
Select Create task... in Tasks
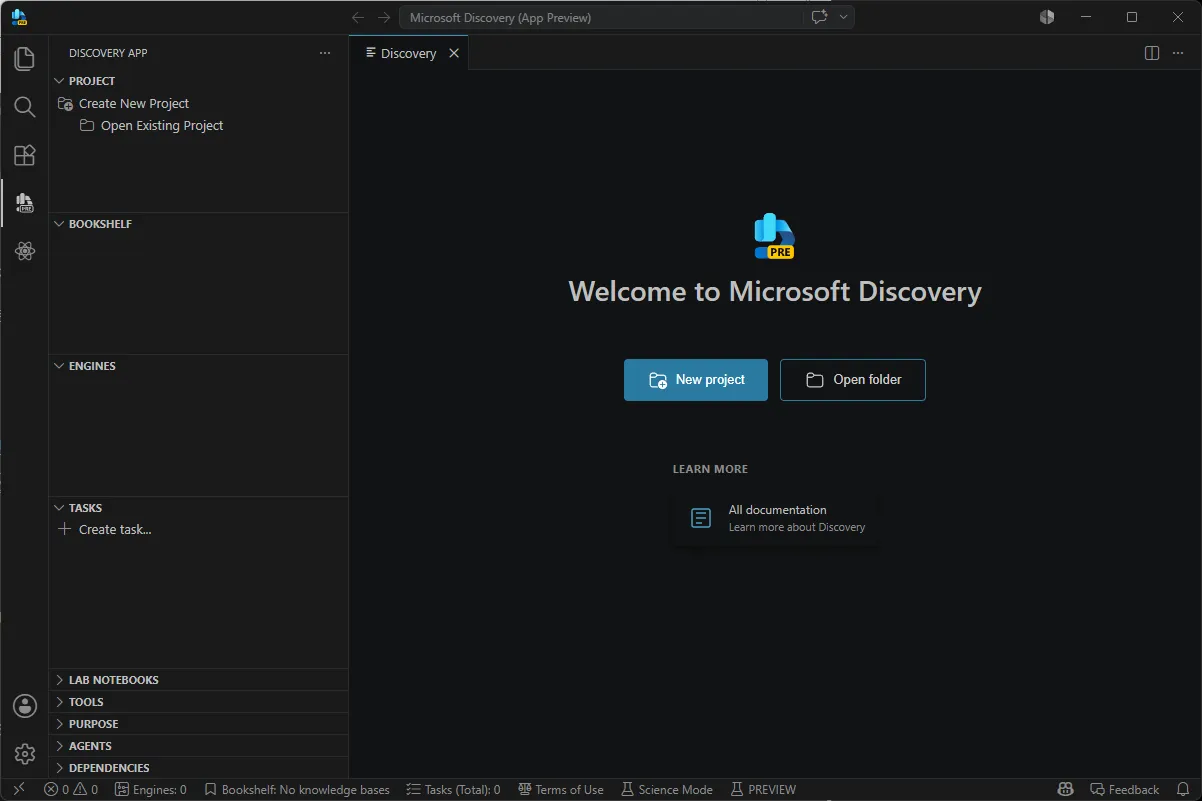point(198,529)
